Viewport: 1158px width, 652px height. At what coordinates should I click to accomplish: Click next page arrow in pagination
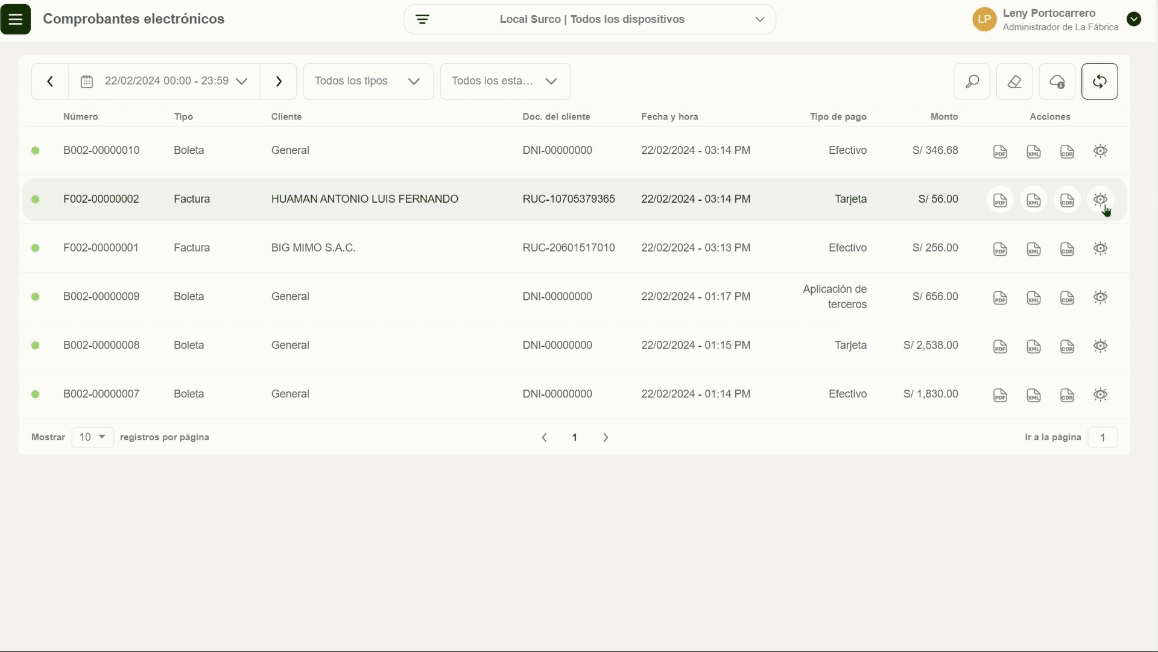coord(606,437)
